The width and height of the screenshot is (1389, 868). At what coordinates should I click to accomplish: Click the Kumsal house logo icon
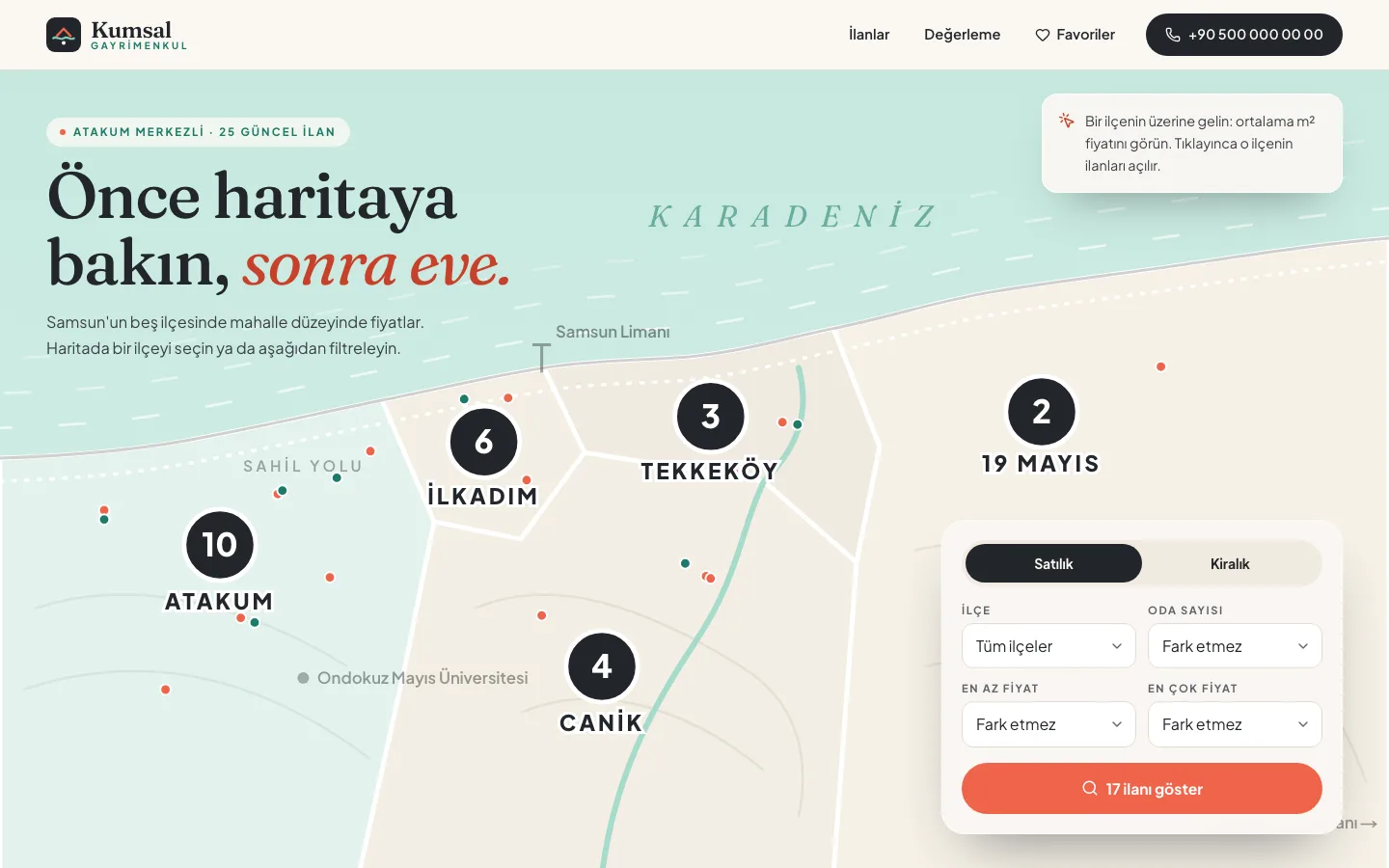pyautogui.click(x=64, y=35)
